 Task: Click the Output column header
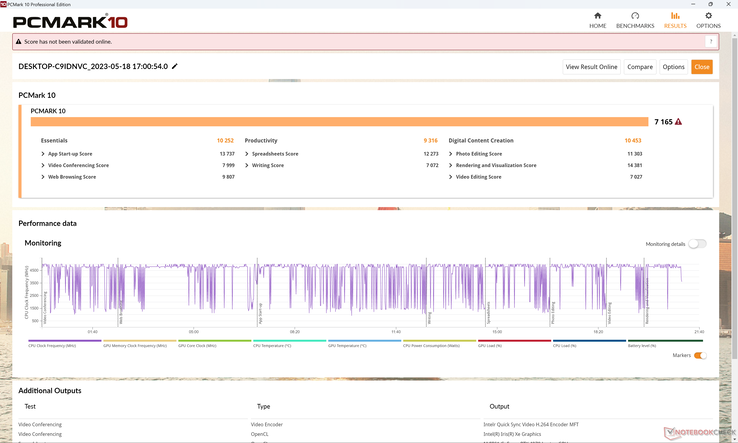coord(499,406)
